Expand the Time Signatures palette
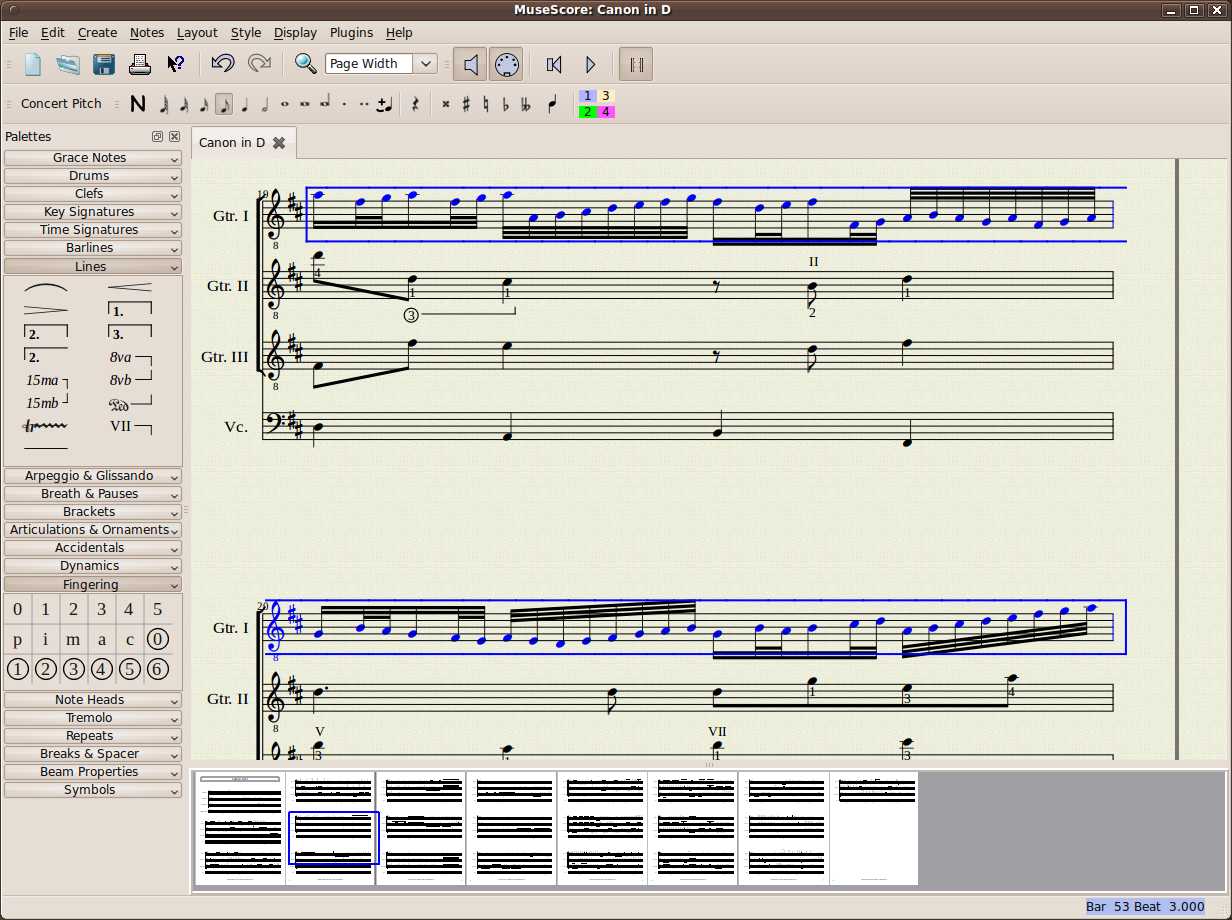The height and width of the screenshot is (920, 1232). click(92, 229)
